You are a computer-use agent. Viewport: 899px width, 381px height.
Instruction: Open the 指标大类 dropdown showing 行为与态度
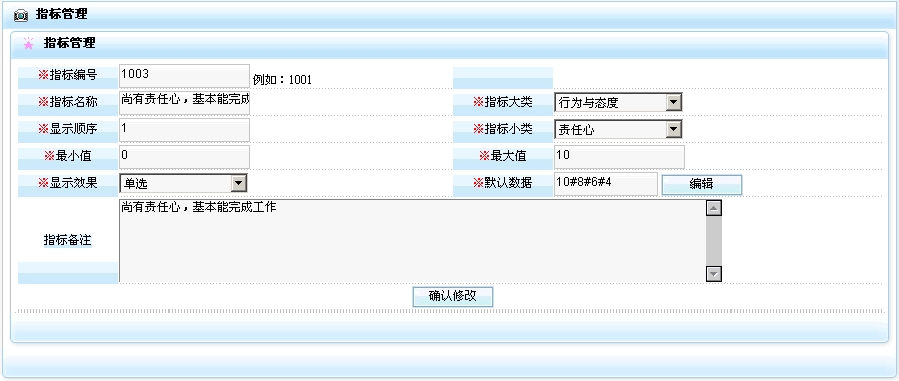[618, 103]
